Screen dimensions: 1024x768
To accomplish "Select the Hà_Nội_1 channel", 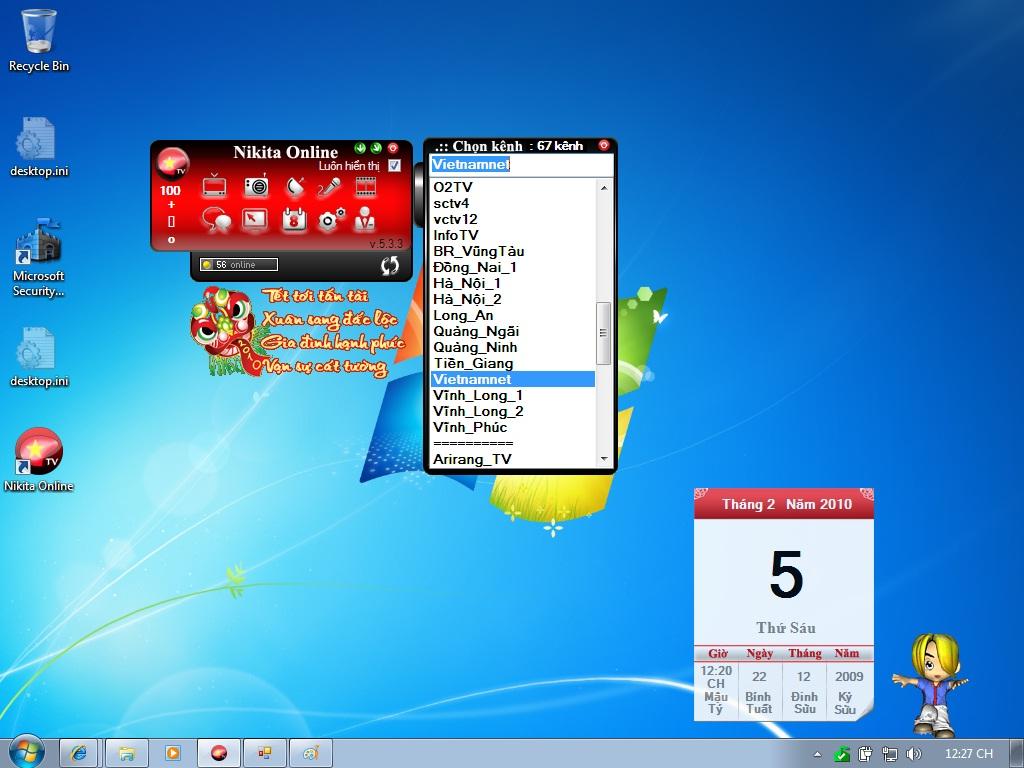I will [x=513, y=283].
